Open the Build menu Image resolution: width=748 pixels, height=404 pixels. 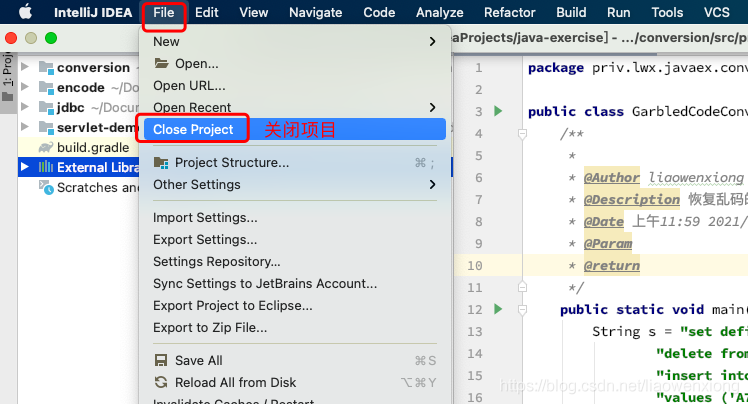pos(571,12)
